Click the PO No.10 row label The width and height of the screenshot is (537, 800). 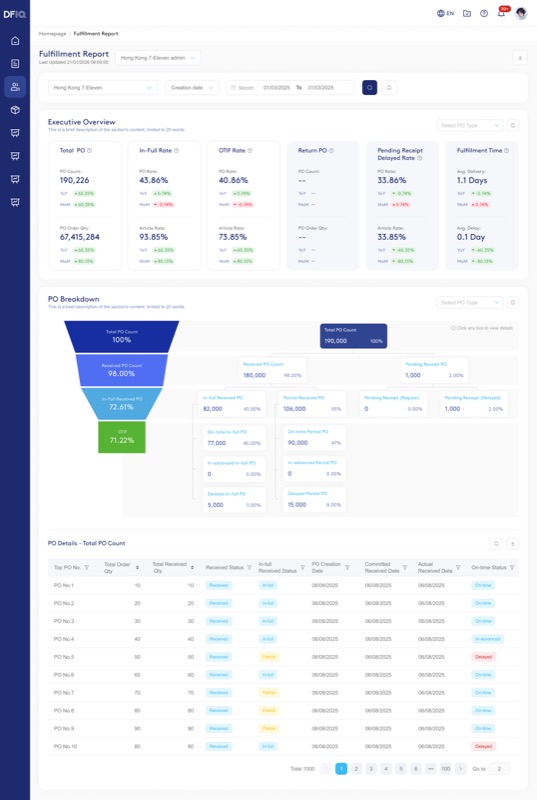pos(65,746)
